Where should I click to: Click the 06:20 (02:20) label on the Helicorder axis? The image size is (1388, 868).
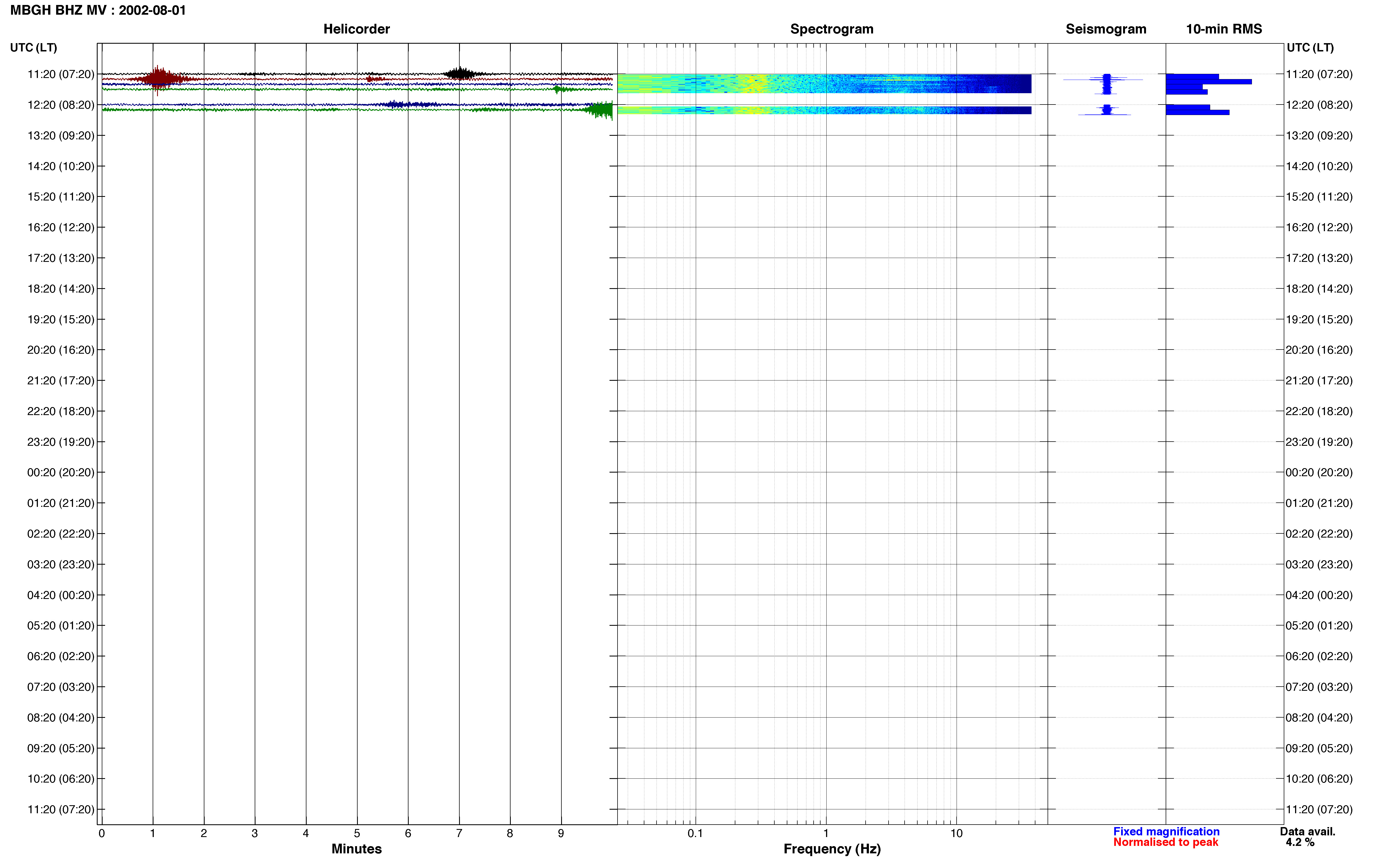(61, 656)
